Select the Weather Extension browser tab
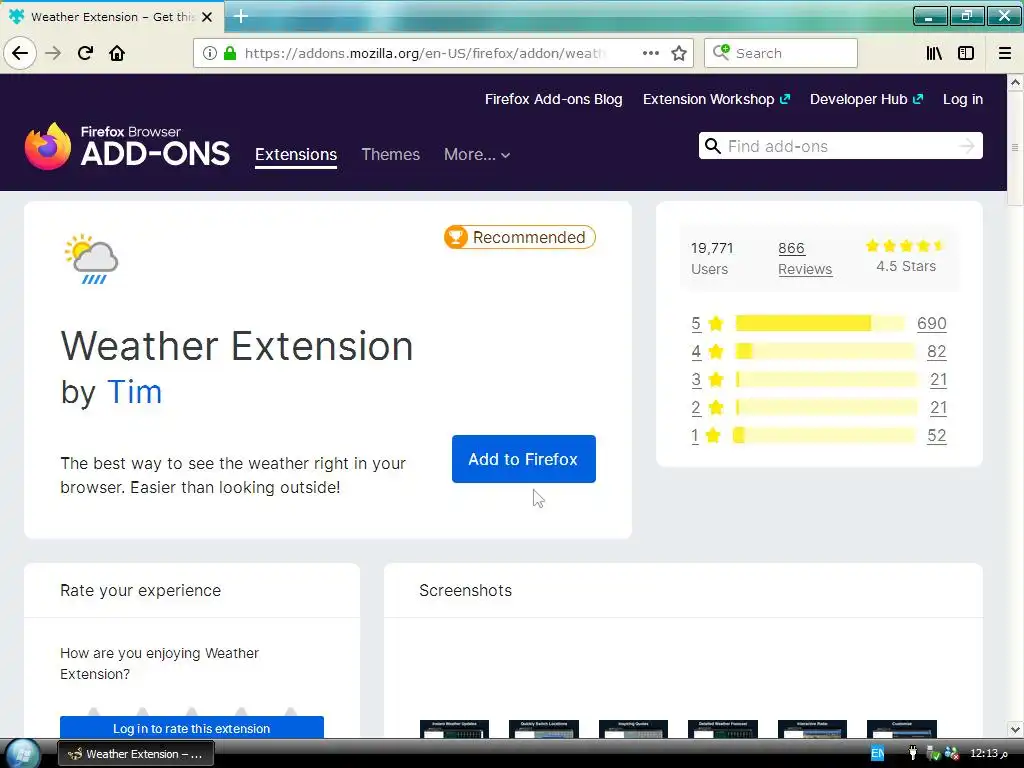 pyautogui.click(x=111, y=17)
